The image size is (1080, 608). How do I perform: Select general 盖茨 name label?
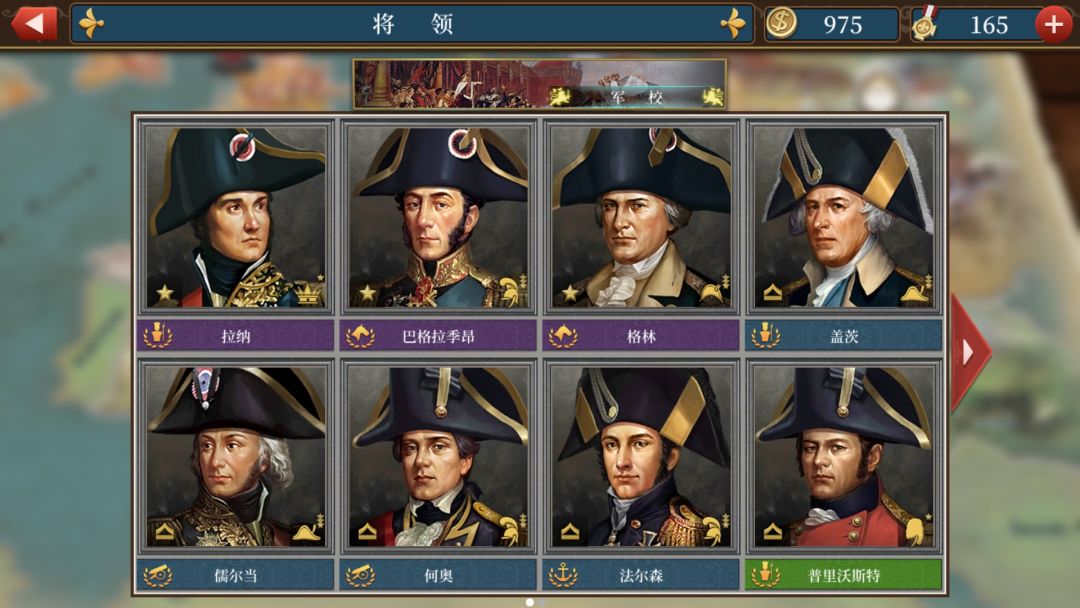pos(844,335)
